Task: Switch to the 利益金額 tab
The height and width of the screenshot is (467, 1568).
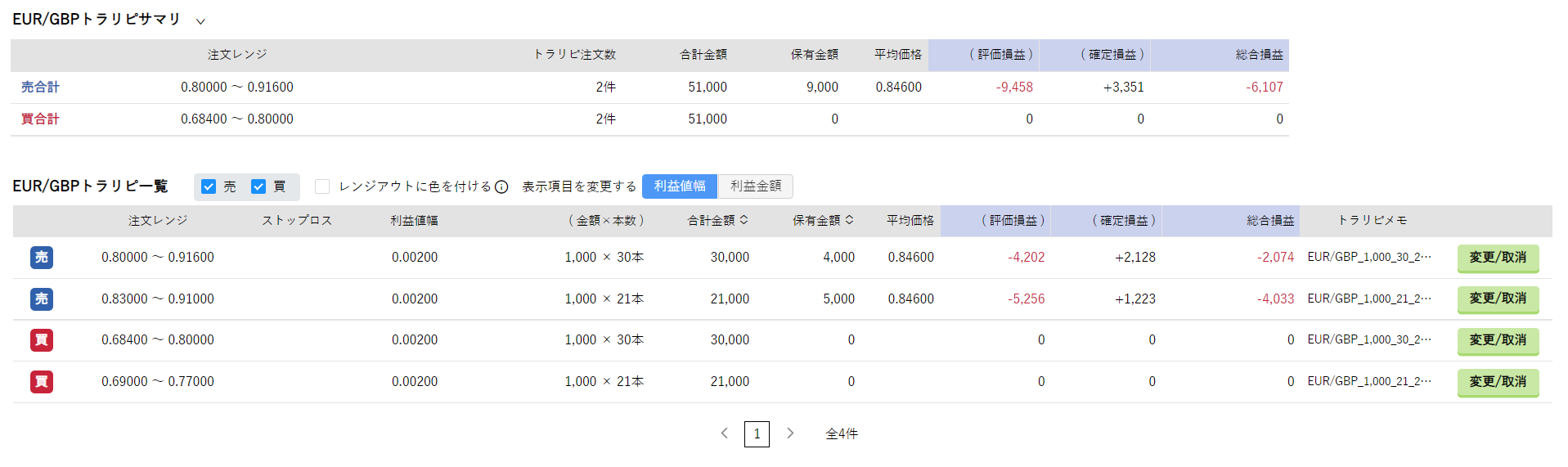Action: click(x=756, y=186)
